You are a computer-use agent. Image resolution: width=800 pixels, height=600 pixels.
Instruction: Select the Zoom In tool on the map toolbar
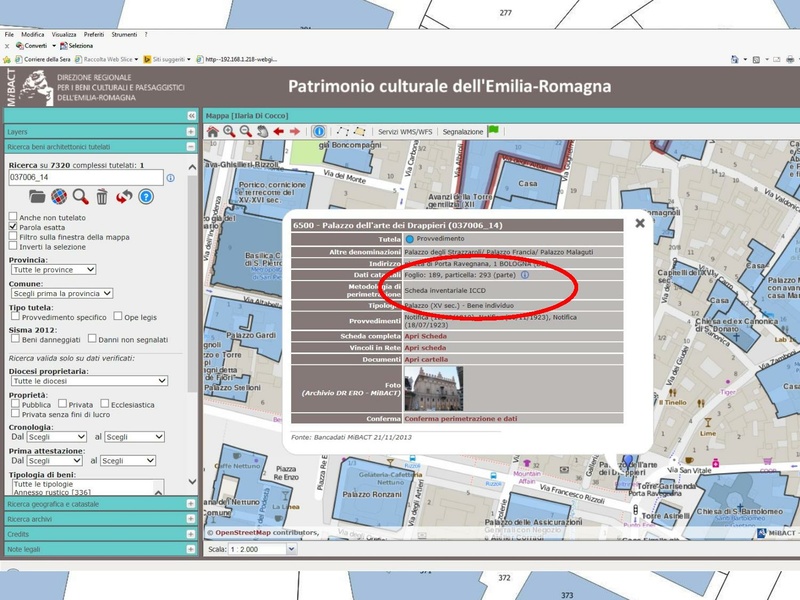[228, 129]
